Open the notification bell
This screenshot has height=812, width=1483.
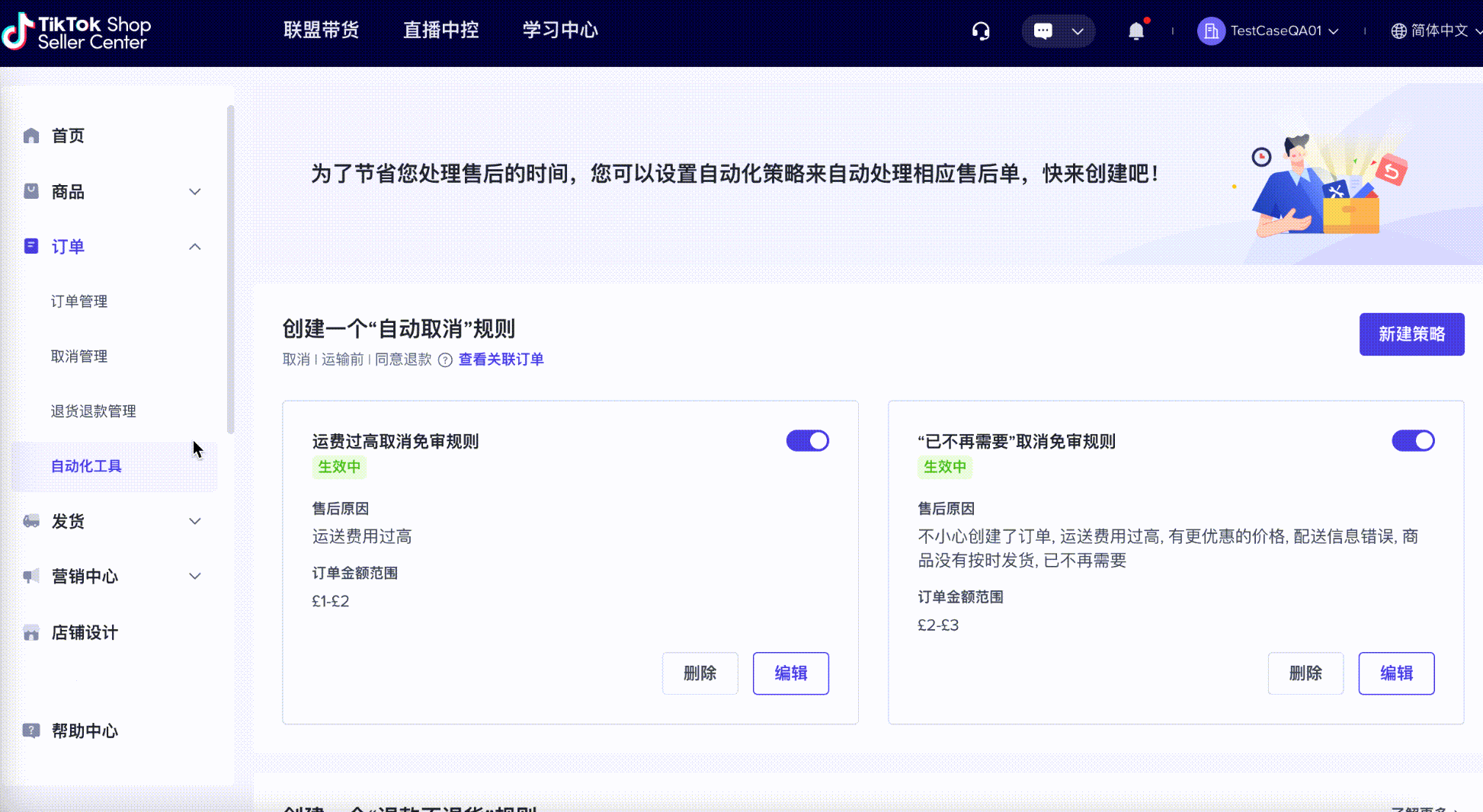click(x=1135, y=31)
